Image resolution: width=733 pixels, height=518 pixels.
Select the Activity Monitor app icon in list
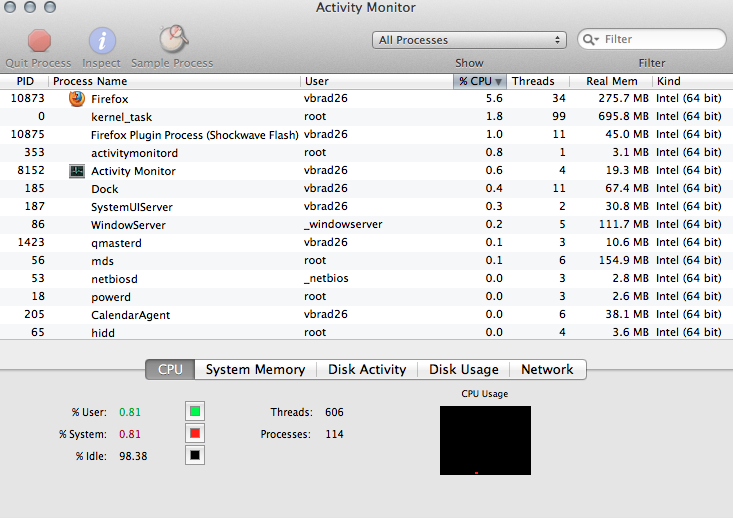pyautogui.click(x=77, y=171)
